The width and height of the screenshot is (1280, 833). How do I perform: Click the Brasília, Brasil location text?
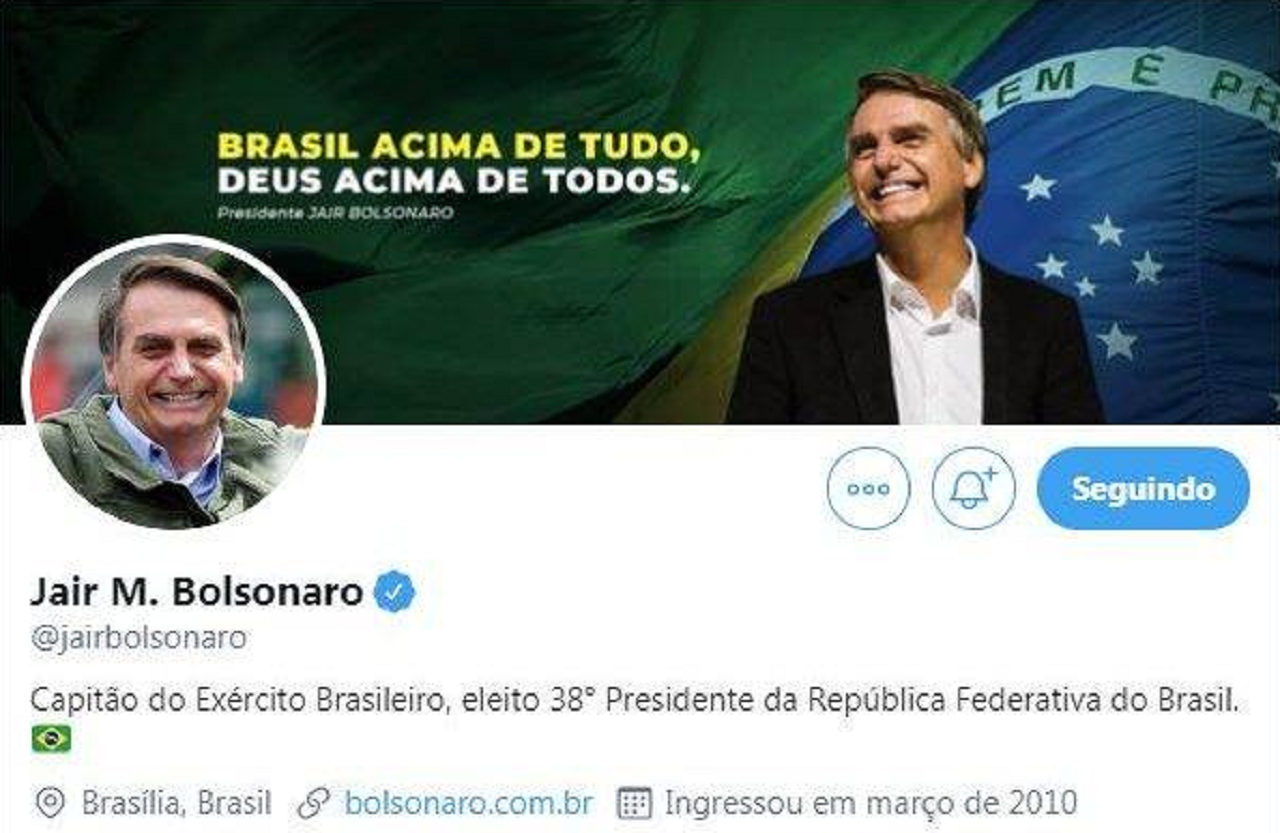click(x=176, y=802)
